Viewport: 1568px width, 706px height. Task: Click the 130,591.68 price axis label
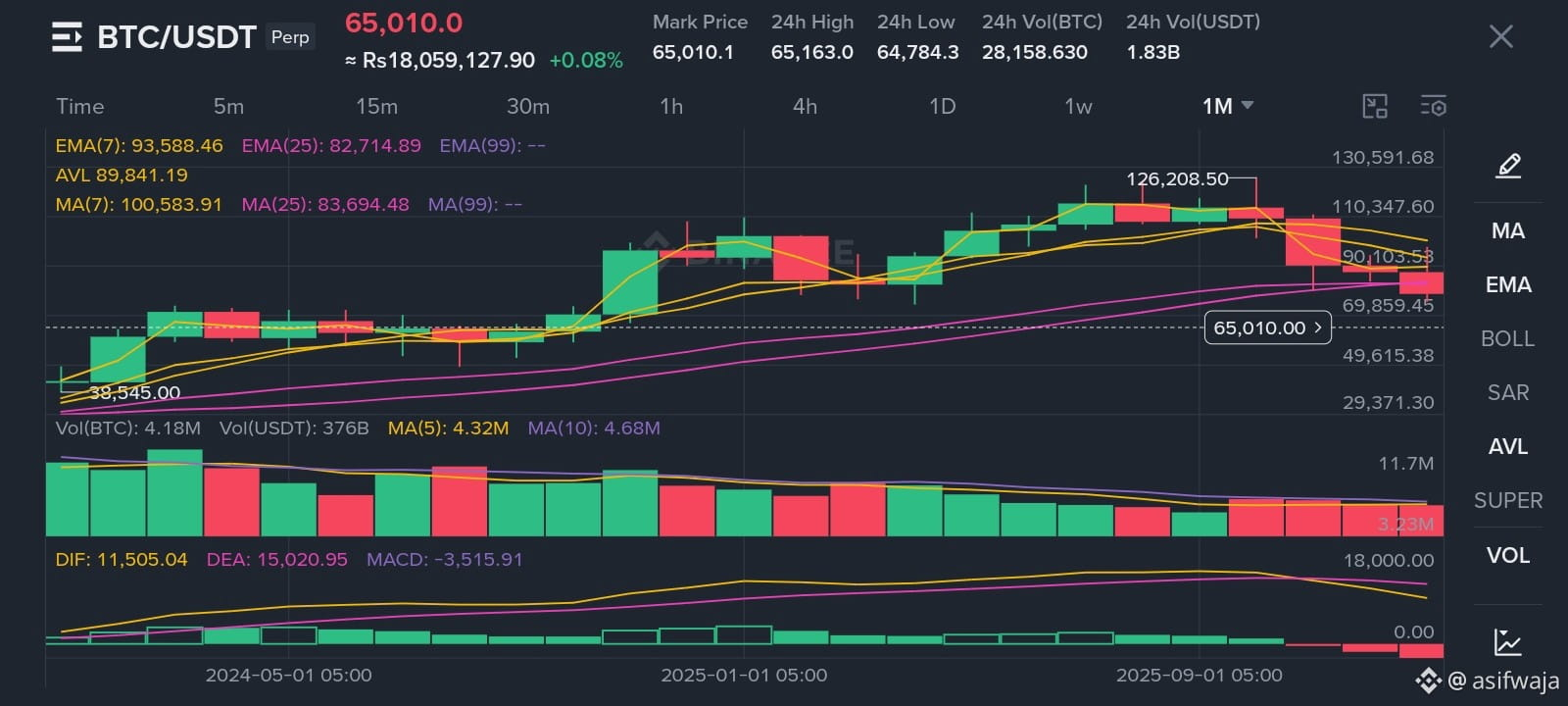[x=1382, y=158]
